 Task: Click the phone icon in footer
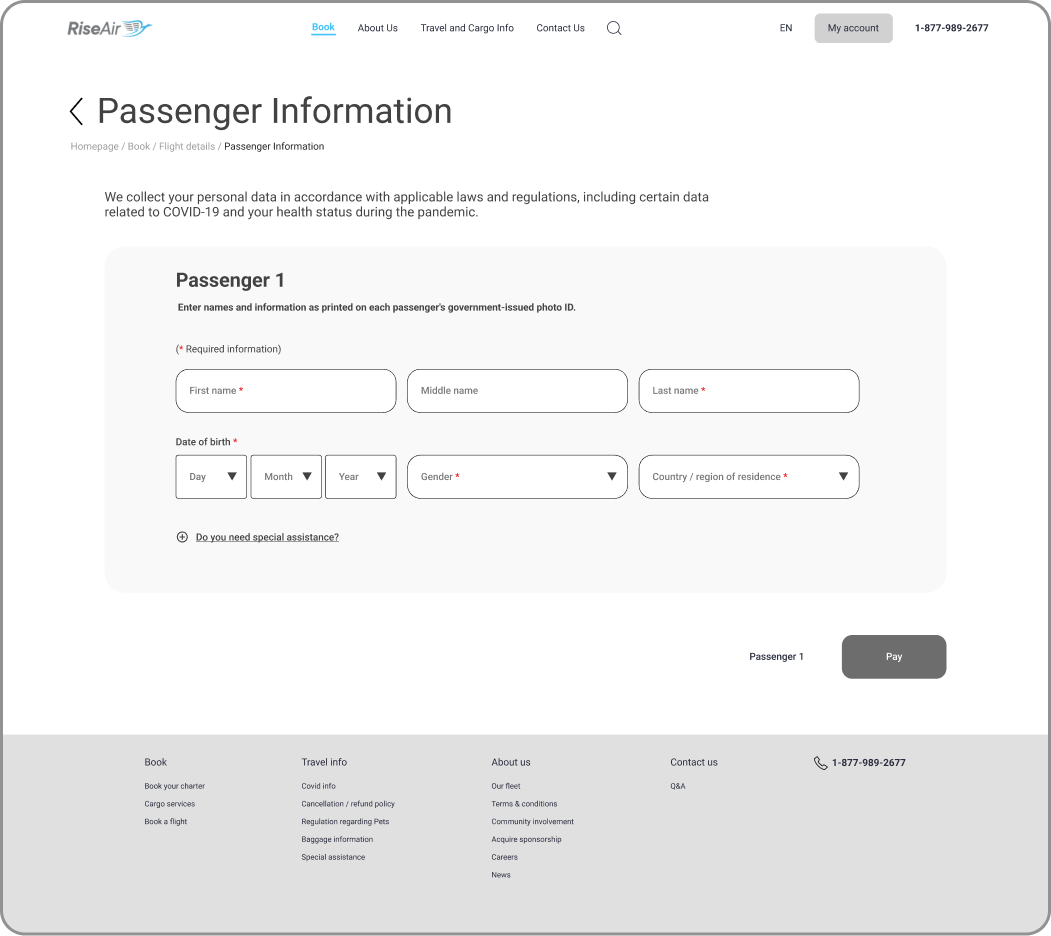click(821, 763)
